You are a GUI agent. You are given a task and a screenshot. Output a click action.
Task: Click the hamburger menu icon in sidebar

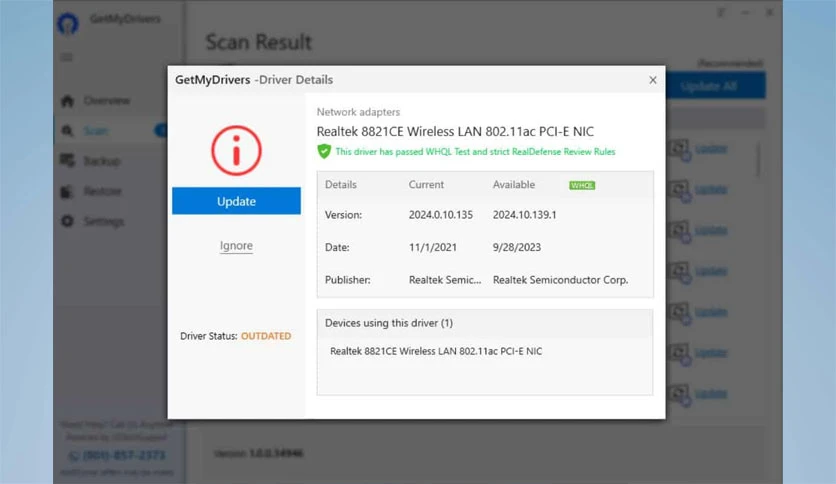[67, 57]
